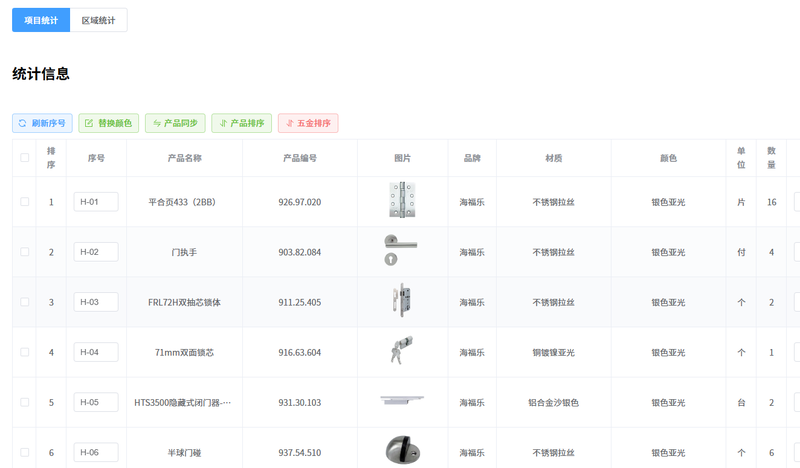Click the 产品排序 button
800x468 pixels.
[x=241, y=123]
